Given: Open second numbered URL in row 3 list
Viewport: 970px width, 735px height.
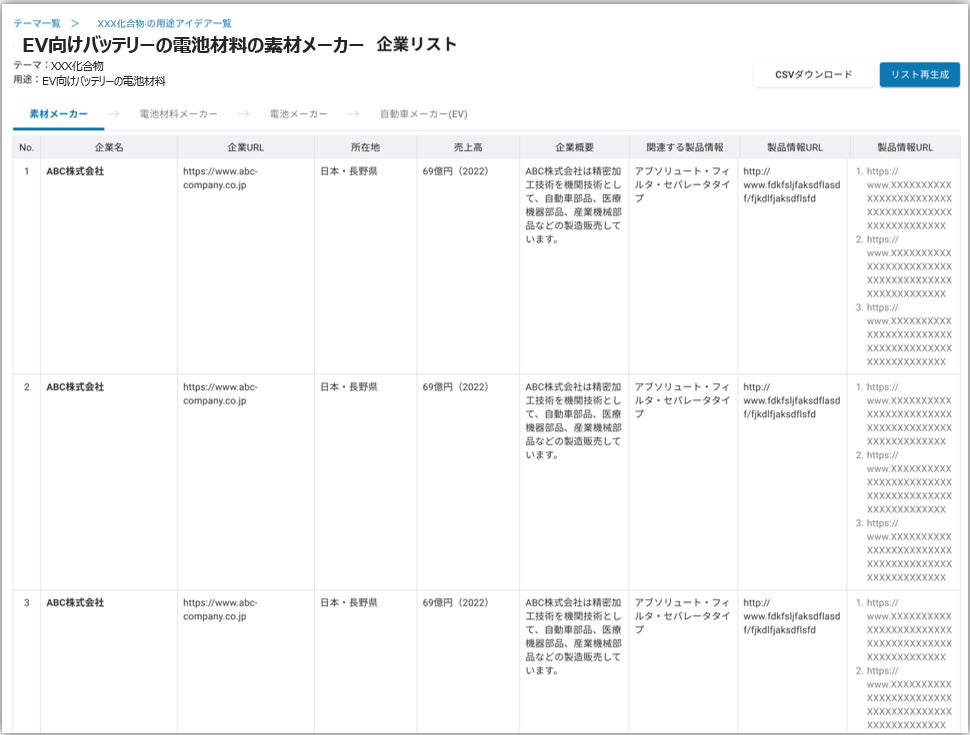Looking at the screenshot, I should 909,698.
